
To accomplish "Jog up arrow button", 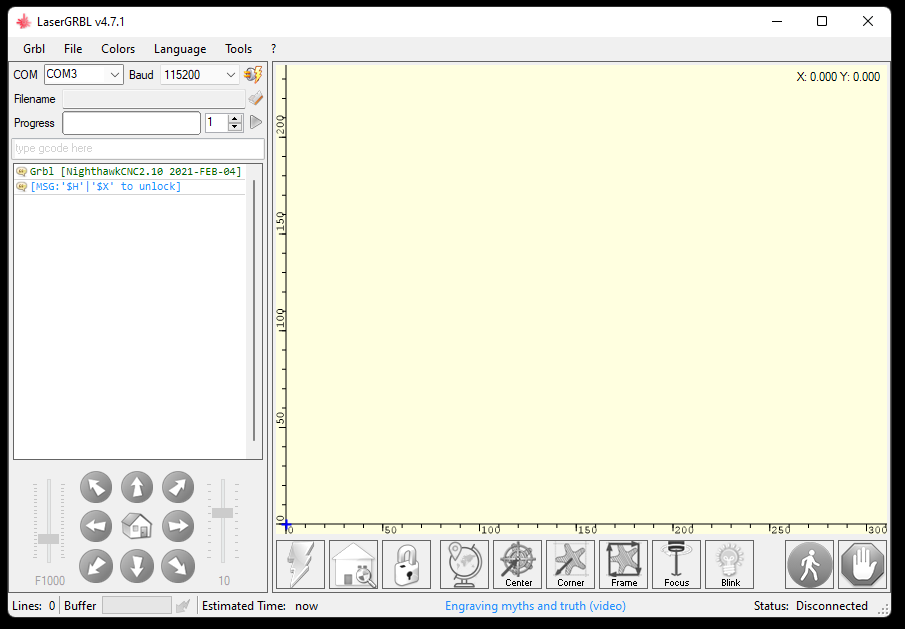I will coord(137,488).
